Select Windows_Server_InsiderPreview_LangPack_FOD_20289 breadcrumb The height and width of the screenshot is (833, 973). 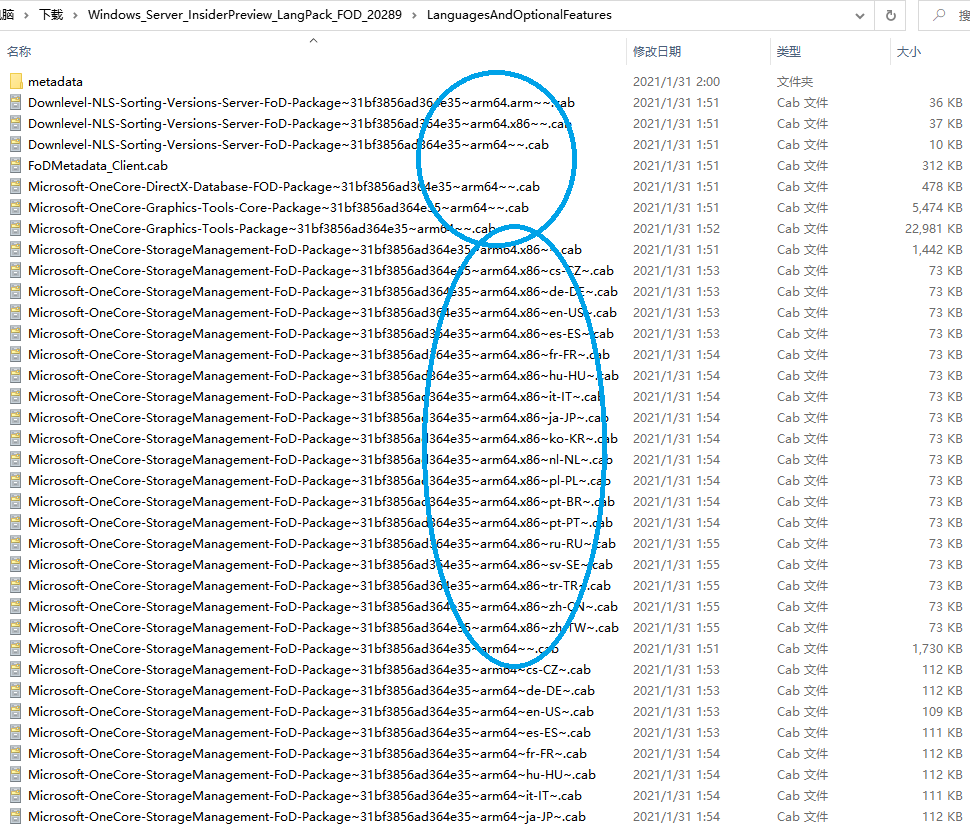[x=244, y=15]
